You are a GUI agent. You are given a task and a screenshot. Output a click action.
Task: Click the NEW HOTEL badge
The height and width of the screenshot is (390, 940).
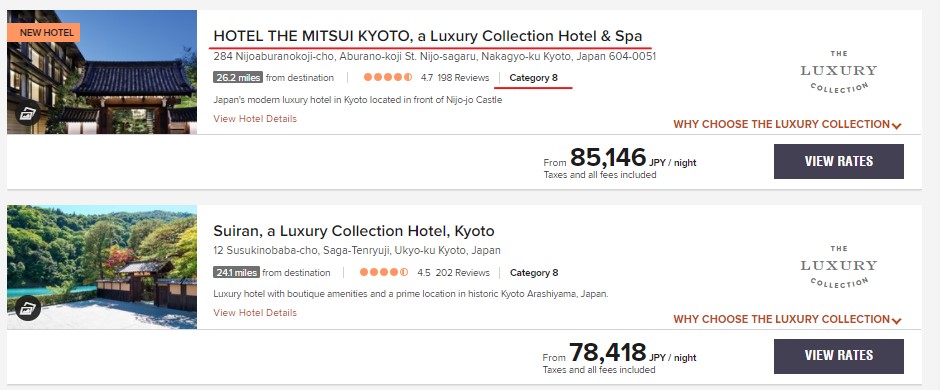pos(44,32)
